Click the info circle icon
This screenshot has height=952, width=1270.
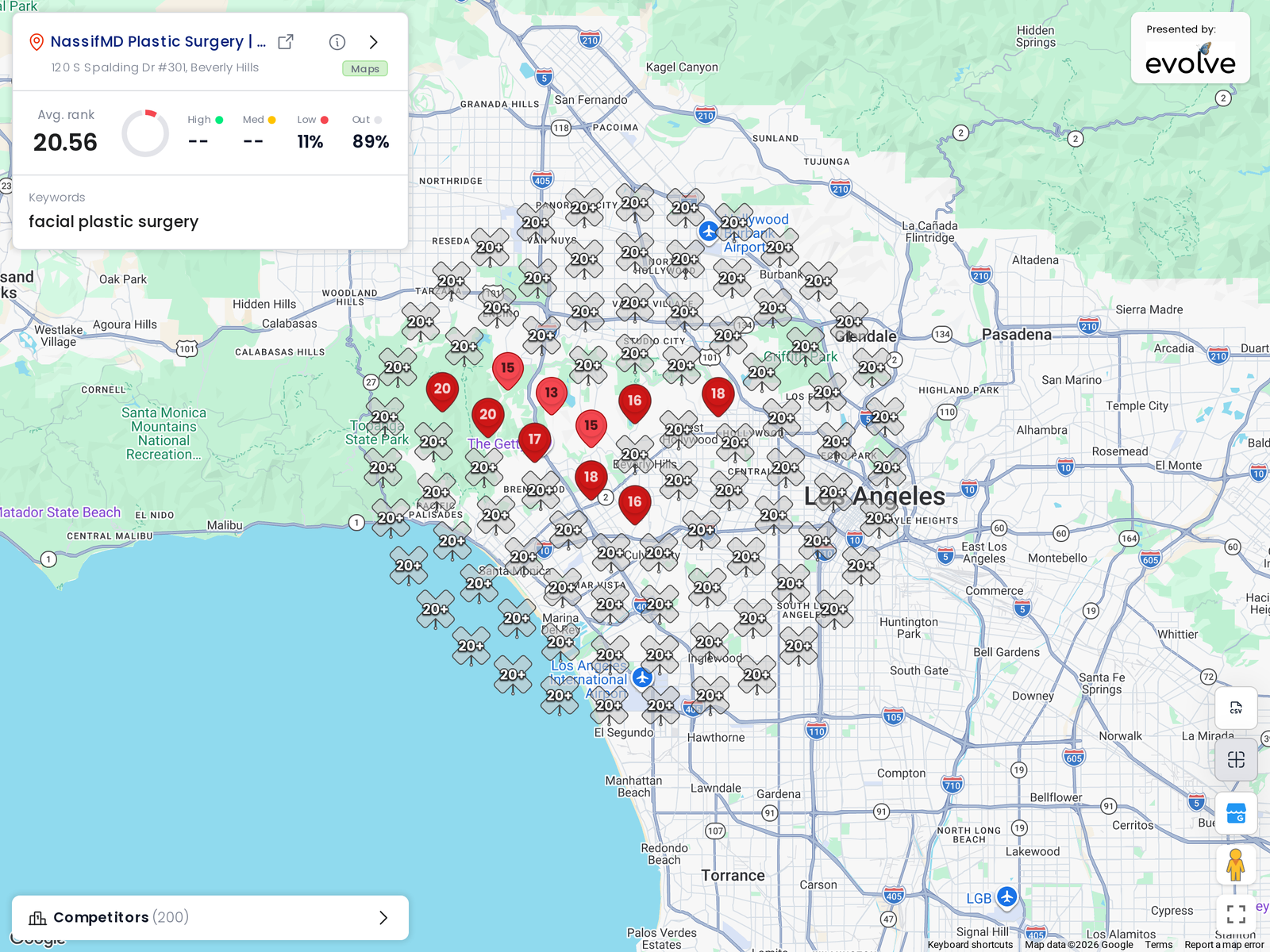(337, 42)
